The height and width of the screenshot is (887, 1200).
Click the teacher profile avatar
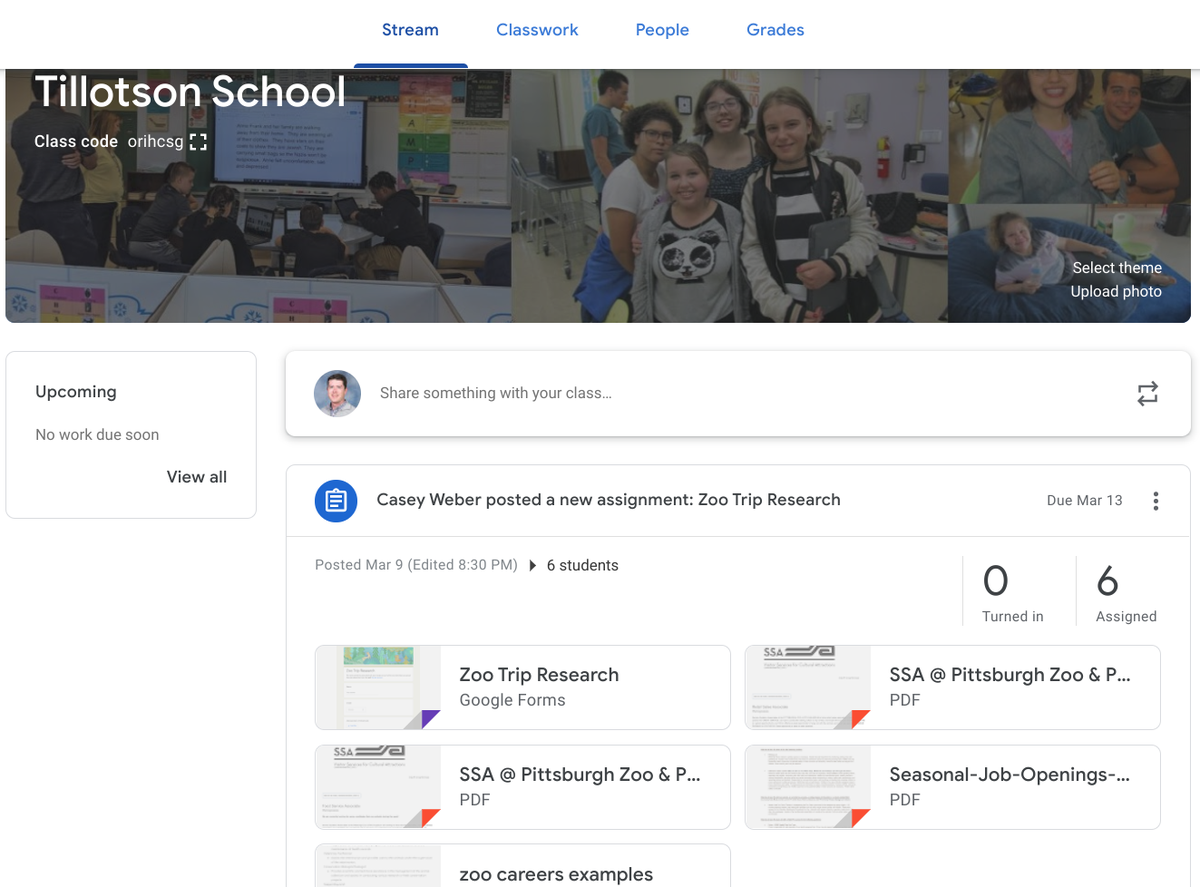337,393
